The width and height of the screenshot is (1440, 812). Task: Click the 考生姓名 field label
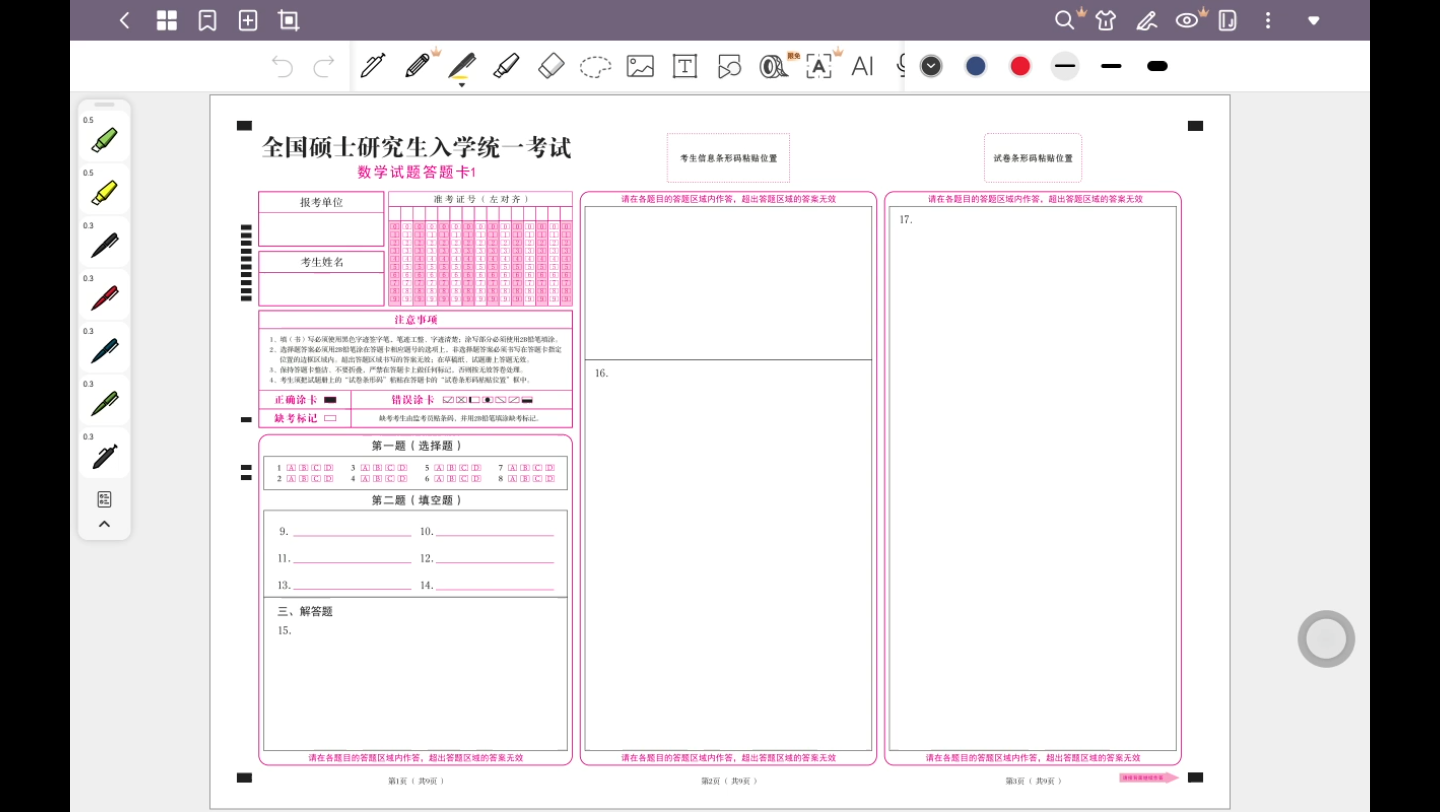point(322,262)
